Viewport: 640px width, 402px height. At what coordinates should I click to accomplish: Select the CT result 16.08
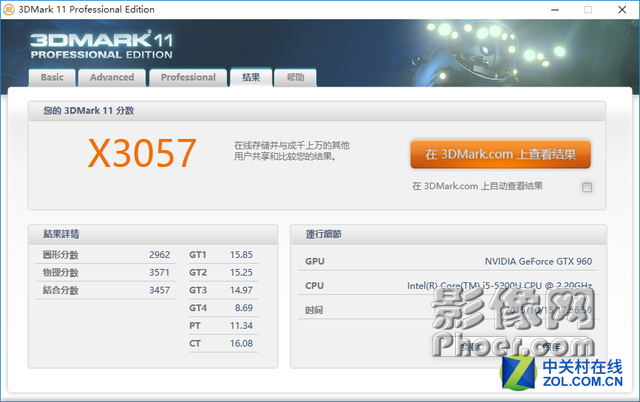click(241, 343)
